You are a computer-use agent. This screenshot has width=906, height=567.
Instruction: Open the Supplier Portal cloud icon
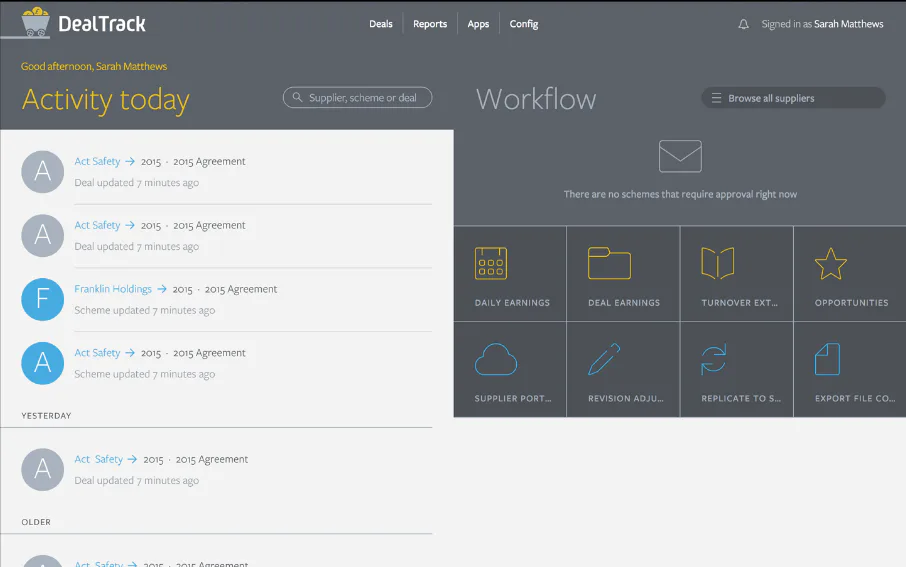[496, 360]
